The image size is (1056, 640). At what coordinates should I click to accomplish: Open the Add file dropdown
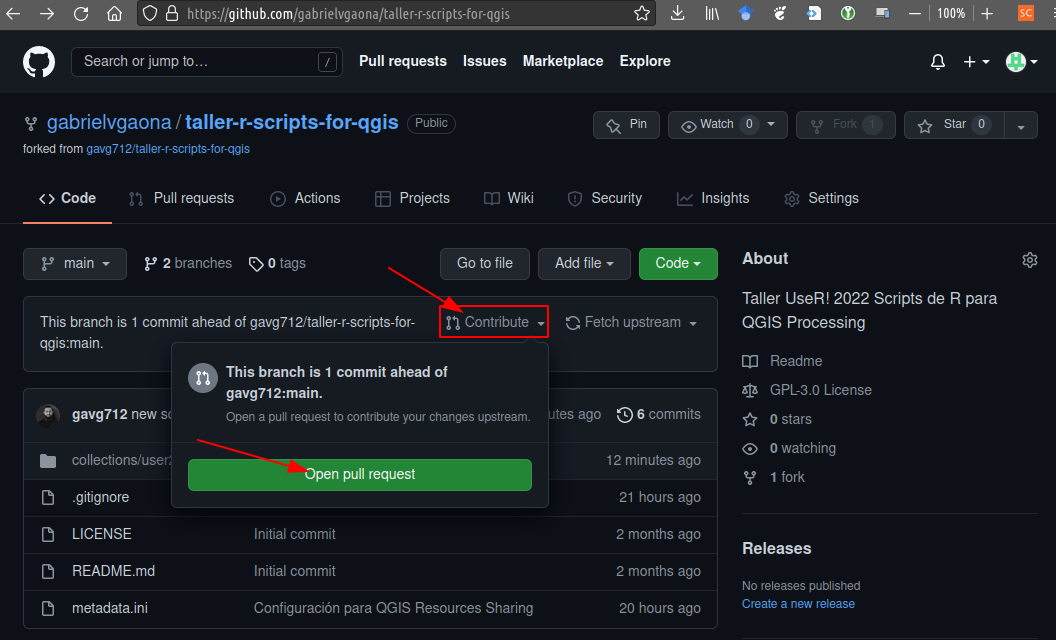(x=584, y=263)
